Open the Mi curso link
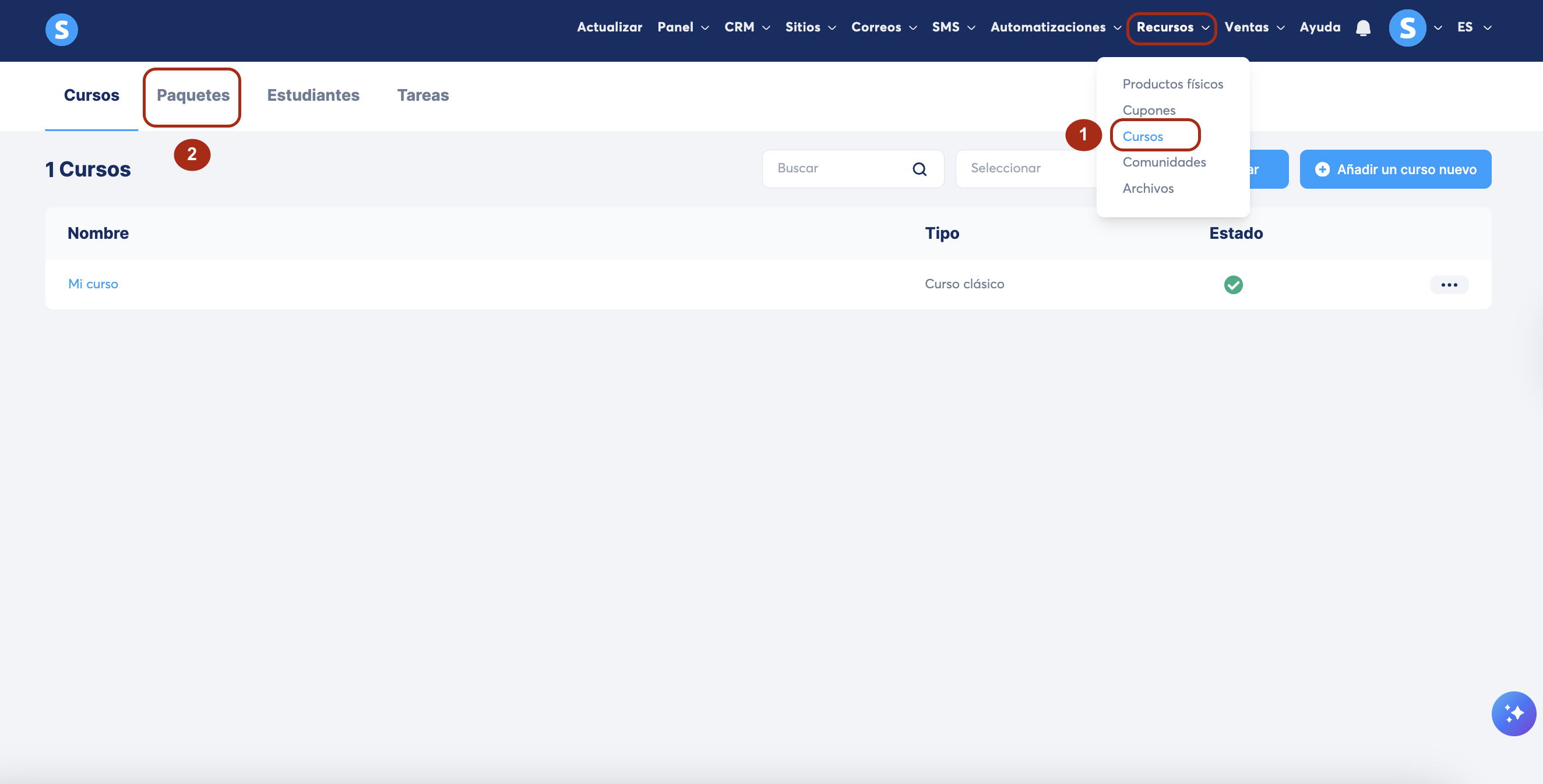This screenshot has height=784, width=1543. 93,284
